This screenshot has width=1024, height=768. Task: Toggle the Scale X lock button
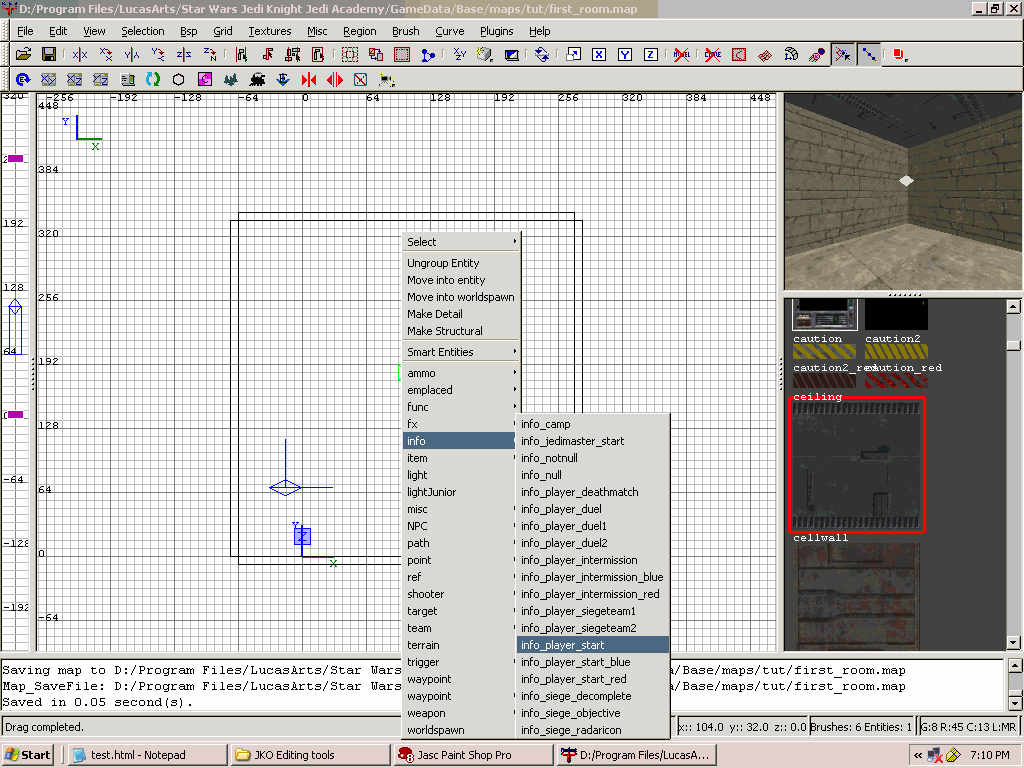599,55
